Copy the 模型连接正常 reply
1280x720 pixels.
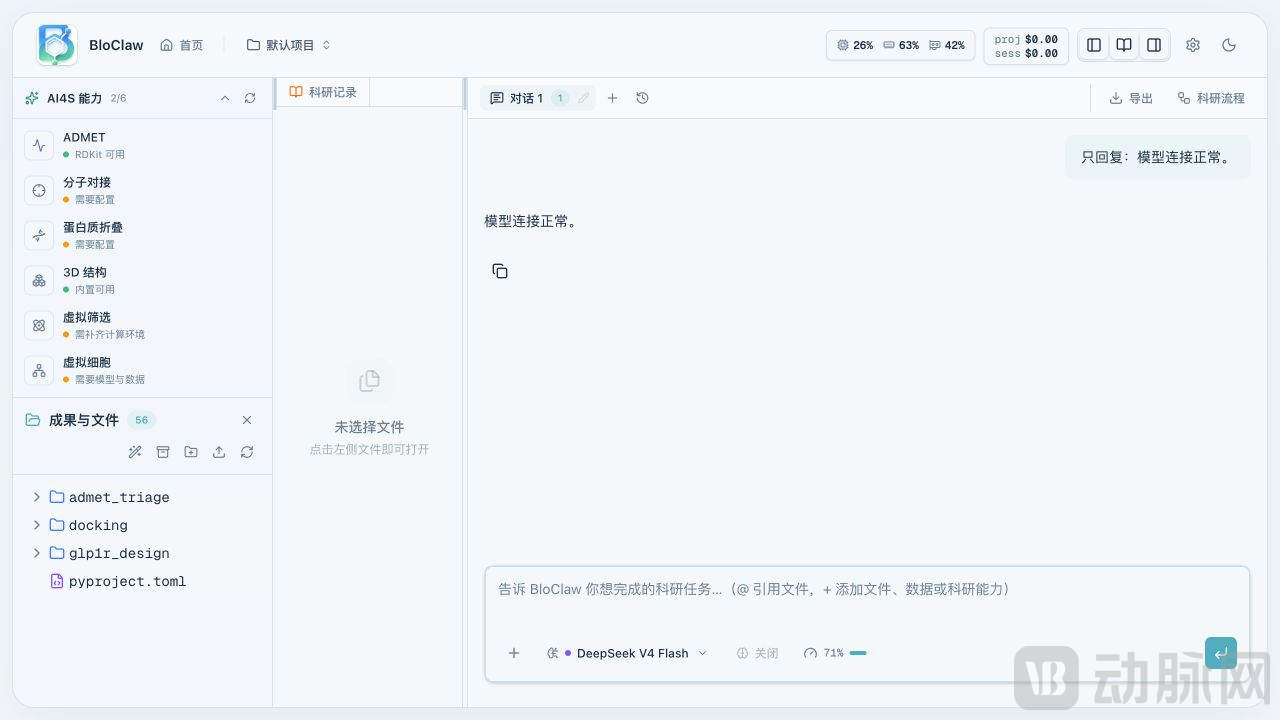pos(500,271)
